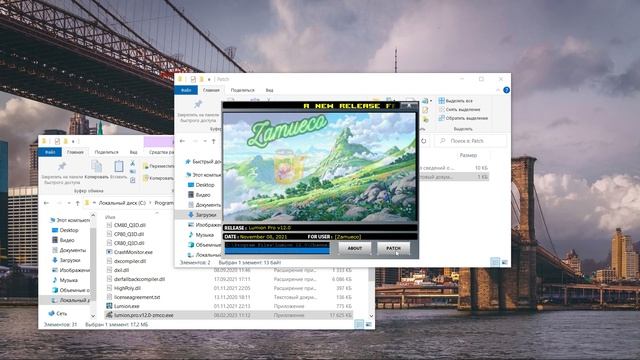Open the ABOUT button in the patcher
Screen dimensions: 640x360
click(355, 248)
